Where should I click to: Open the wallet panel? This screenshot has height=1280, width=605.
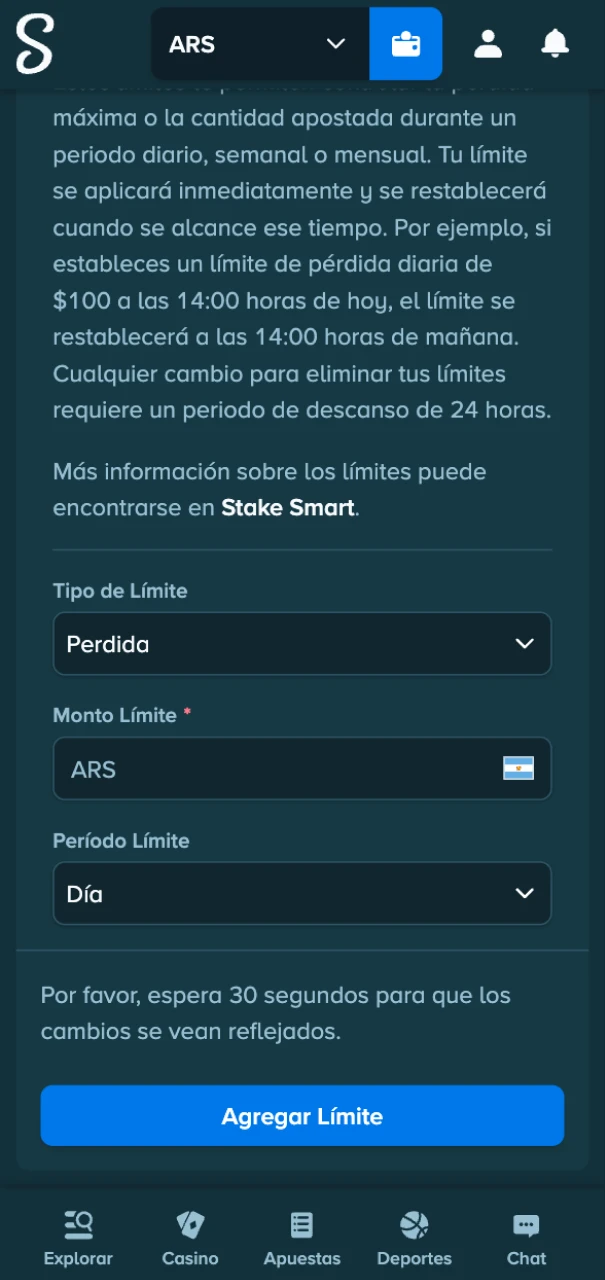click(405, 43)
